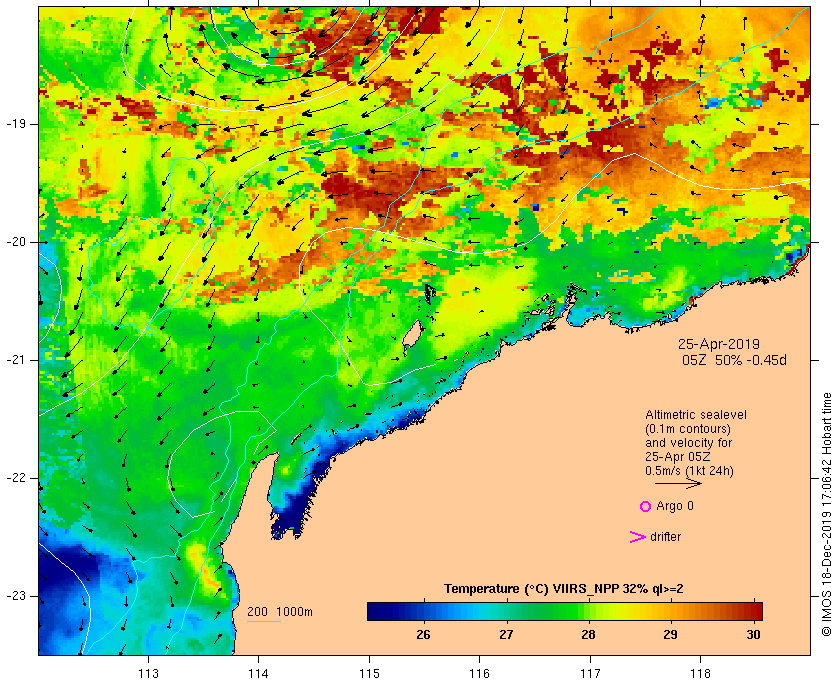Click the colorbar tick label 29
Image resolution: width=840 pixels, height=680 pixels.
tap(670, 634)
